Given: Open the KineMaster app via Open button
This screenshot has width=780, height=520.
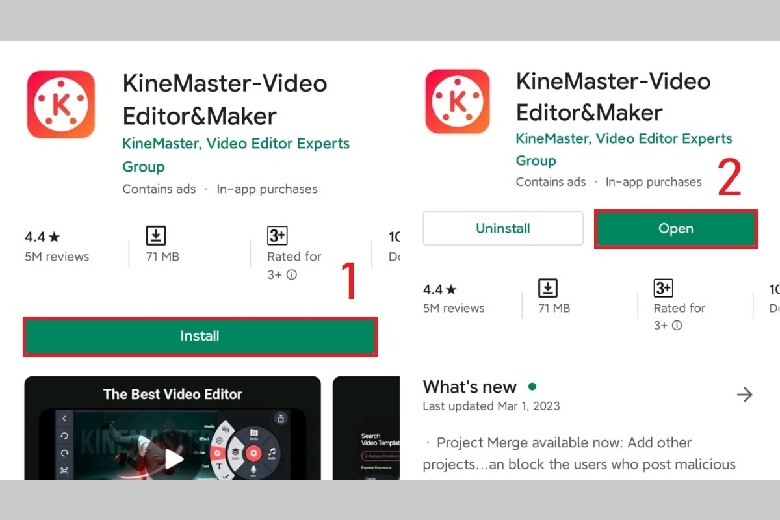Looking at the screenshot, I should click(x=676, y=228).
